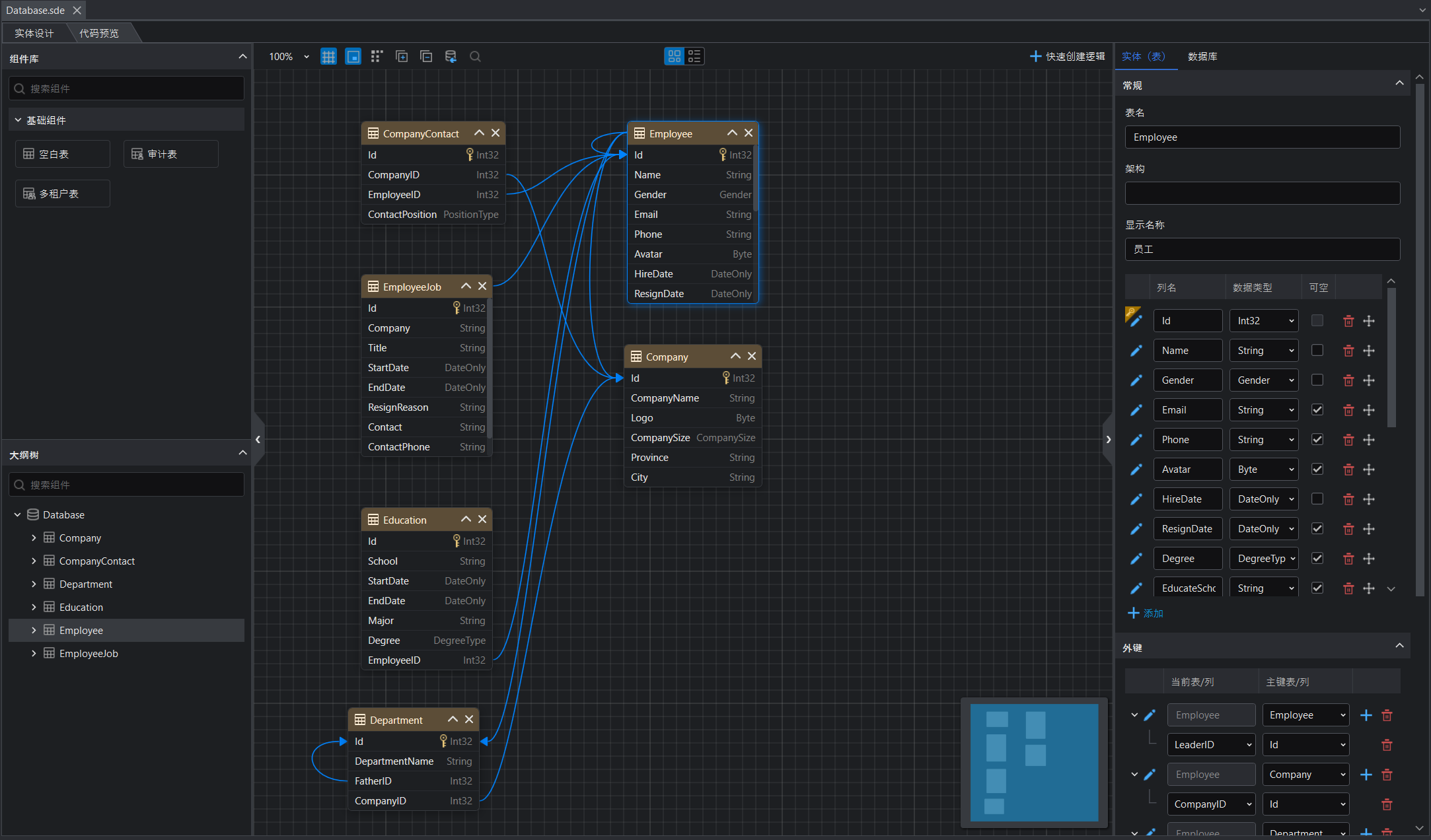
Task: Click the move handle for HireDate row
Action: tap(1369, 499)
